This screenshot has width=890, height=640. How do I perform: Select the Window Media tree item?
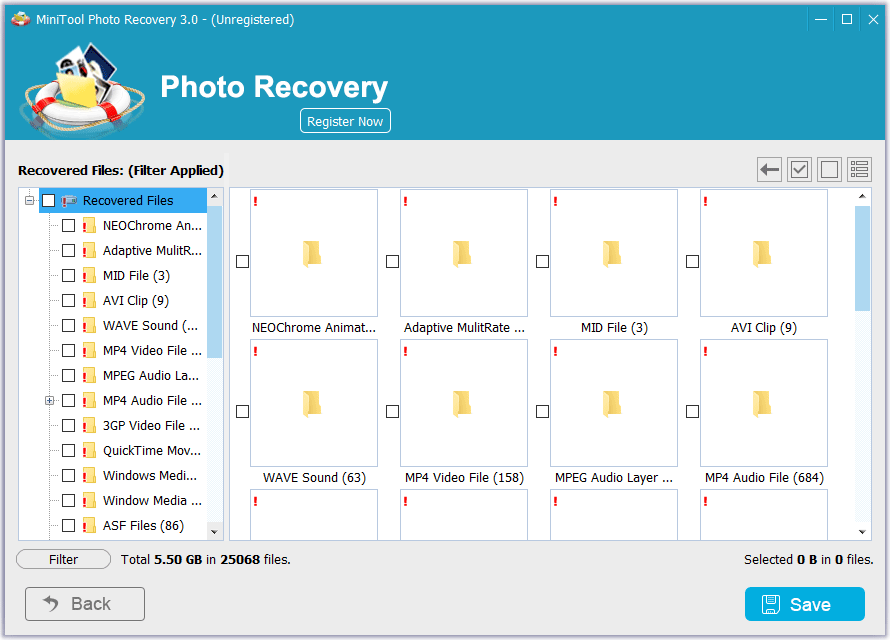[152, 500]
